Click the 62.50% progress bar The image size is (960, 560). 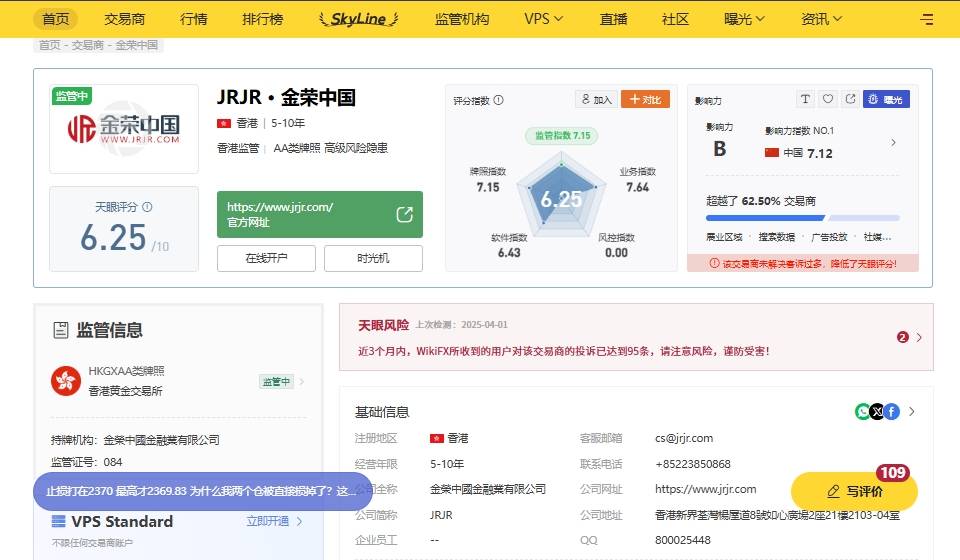[803, 218]
